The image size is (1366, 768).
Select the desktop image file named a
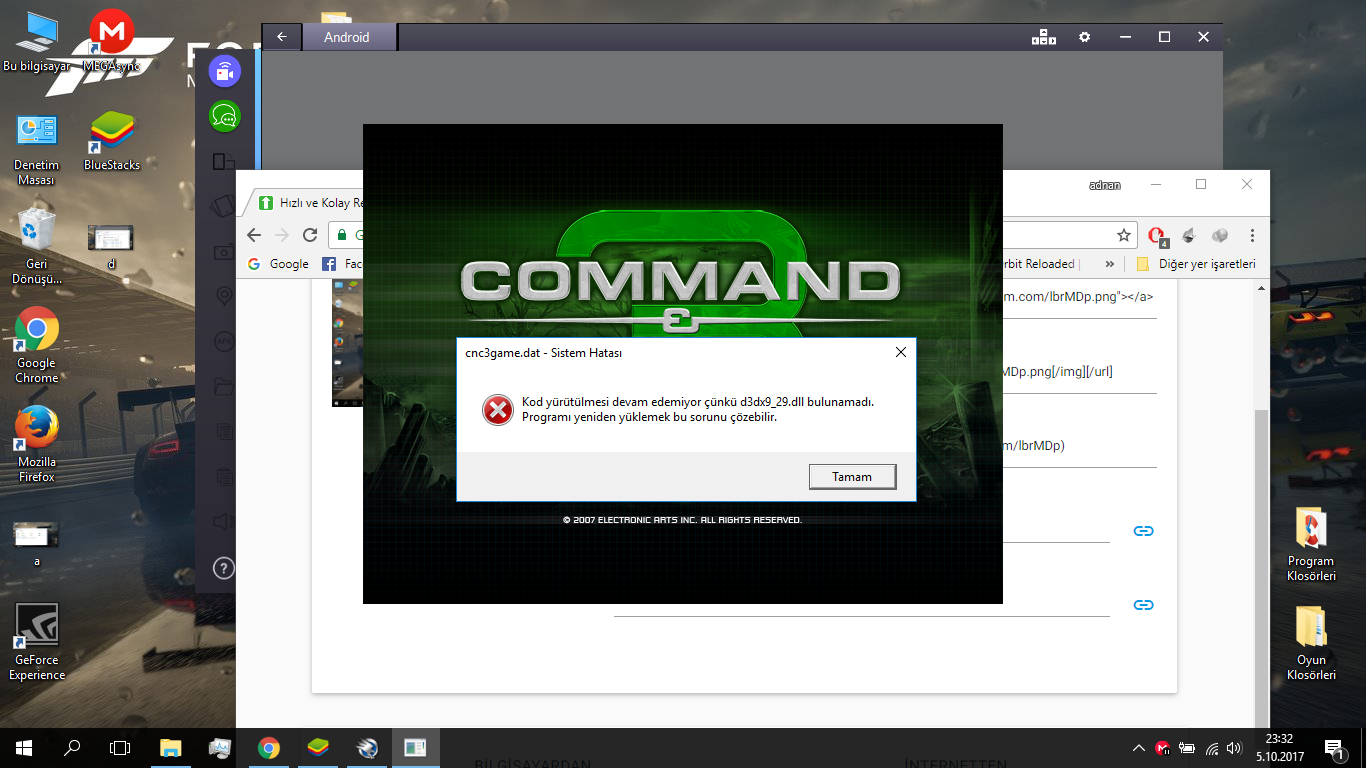tap(37, 543)
